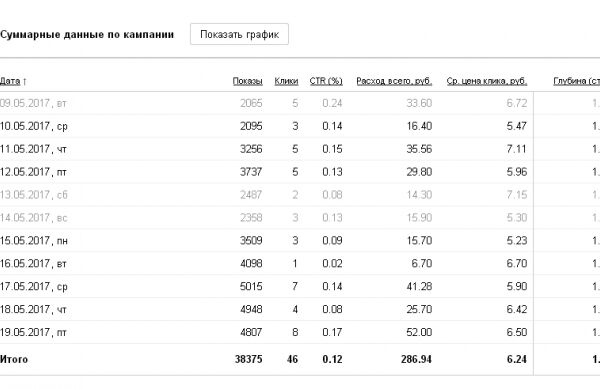This screenshot has height=389, width=600.
Task: Click average click price 6.50
Action: pyautogui.click(x=517, y=332)
